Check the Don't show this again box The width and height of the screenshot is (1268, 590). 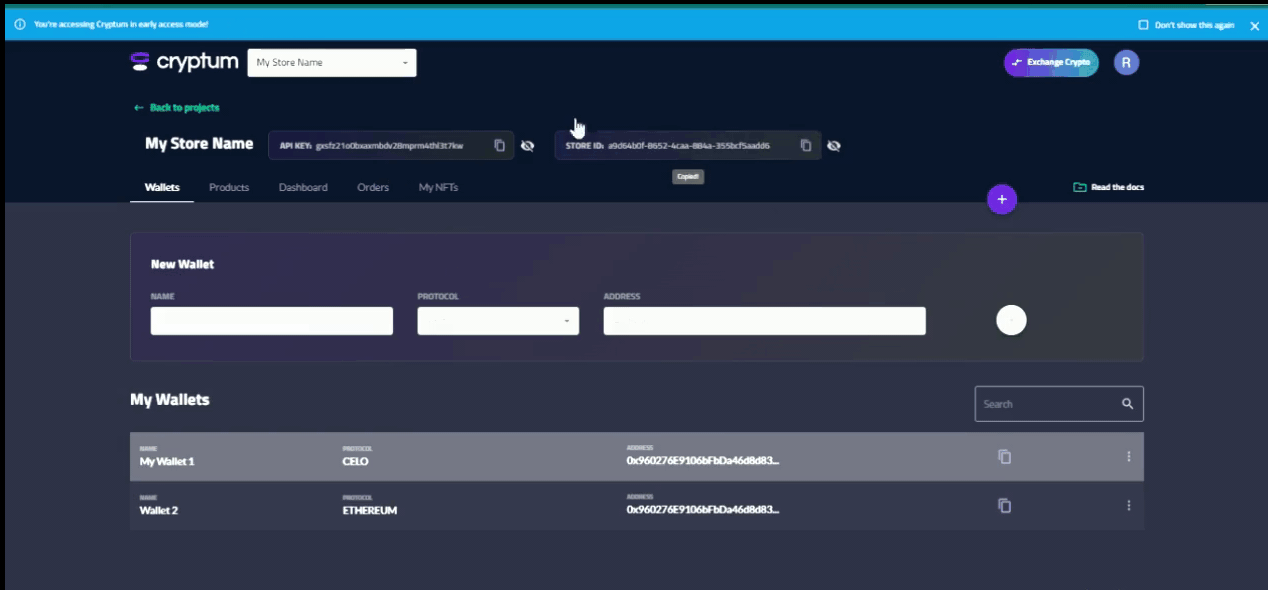[1143, 25]
